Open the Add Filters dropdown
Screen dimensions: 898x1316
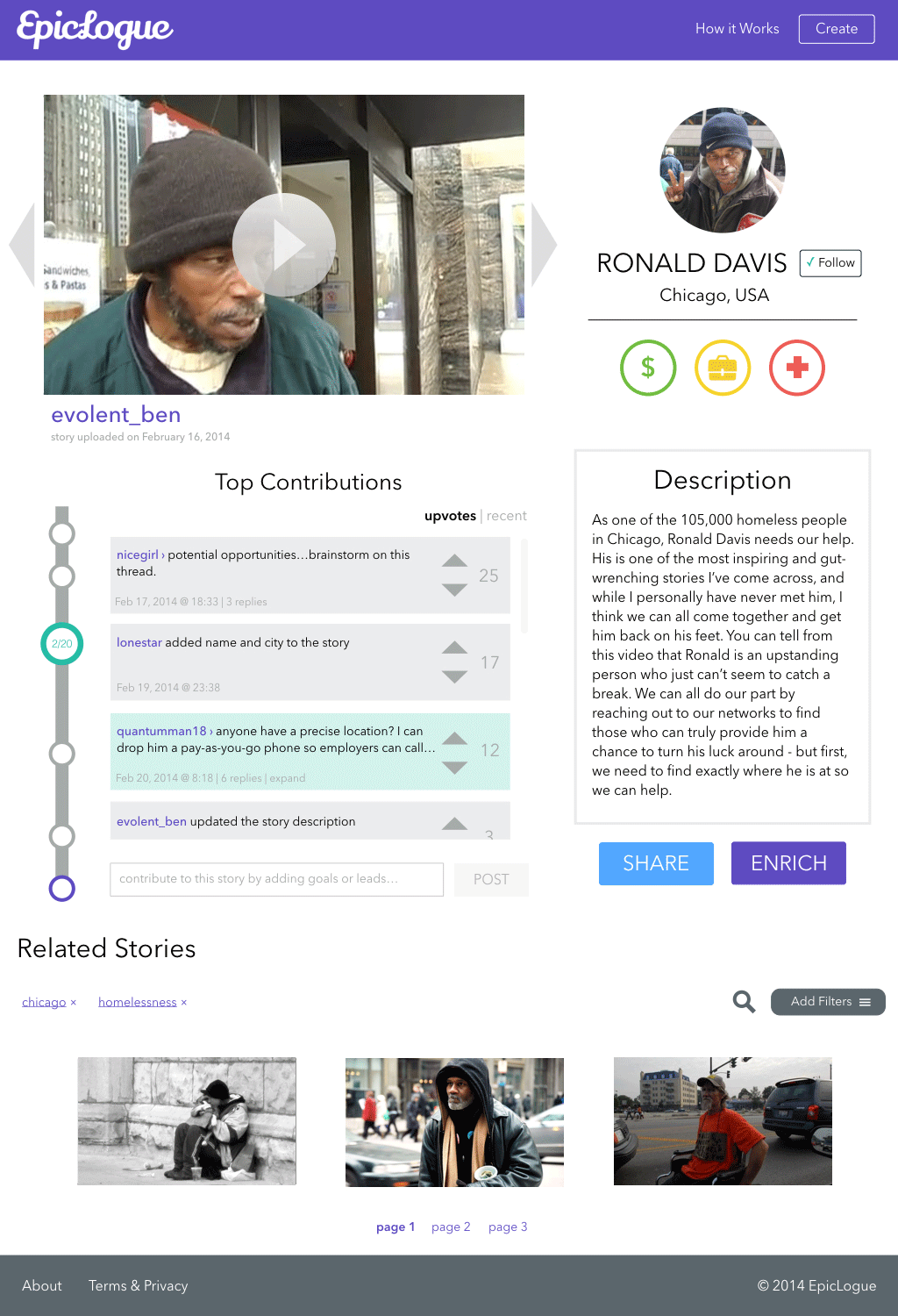point(828,1002)
